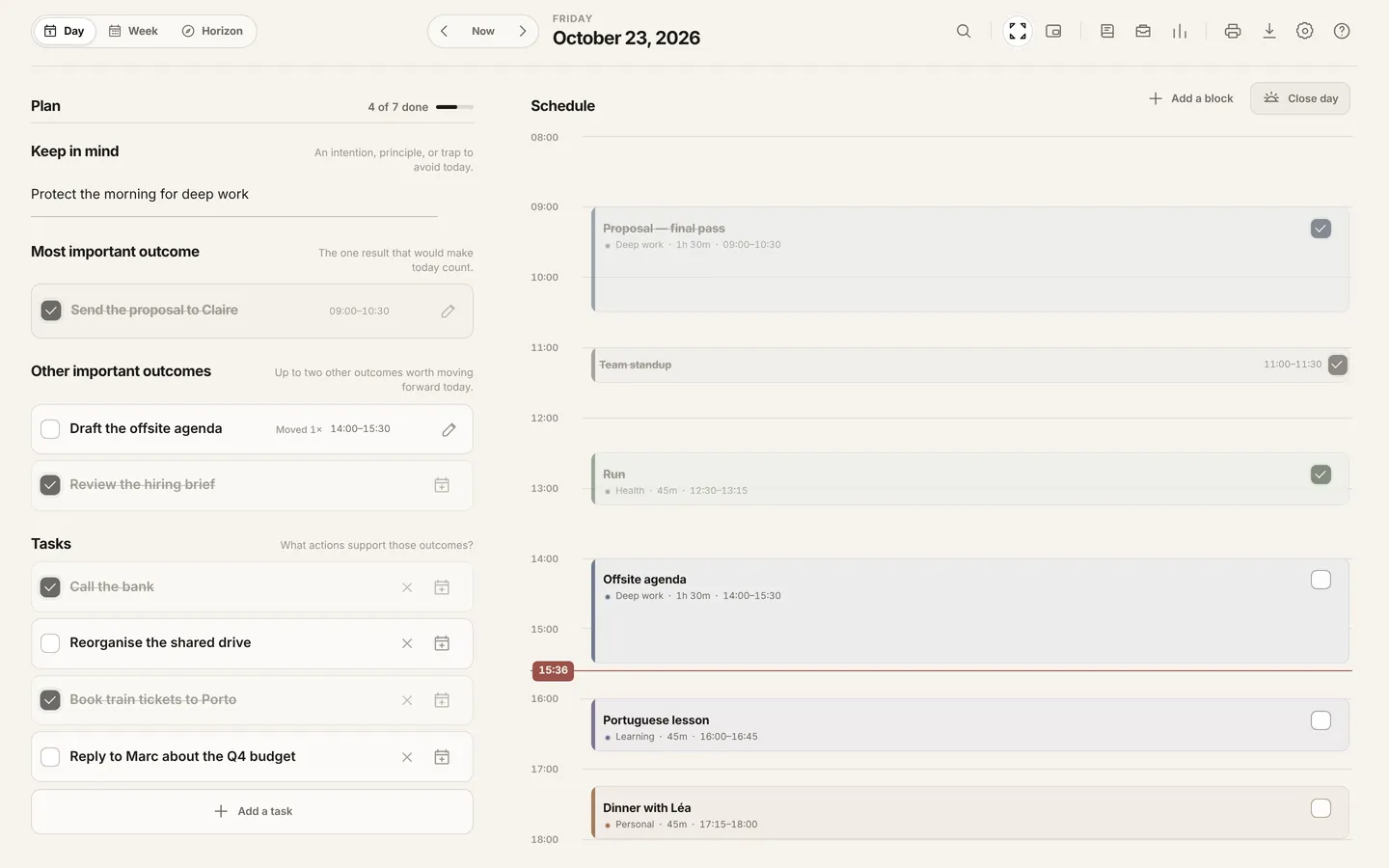The width and height of the screenshot is (1389, 868).
Task: Check the Portuguese lesson block checkbox
Action: tap(1321, 720)
